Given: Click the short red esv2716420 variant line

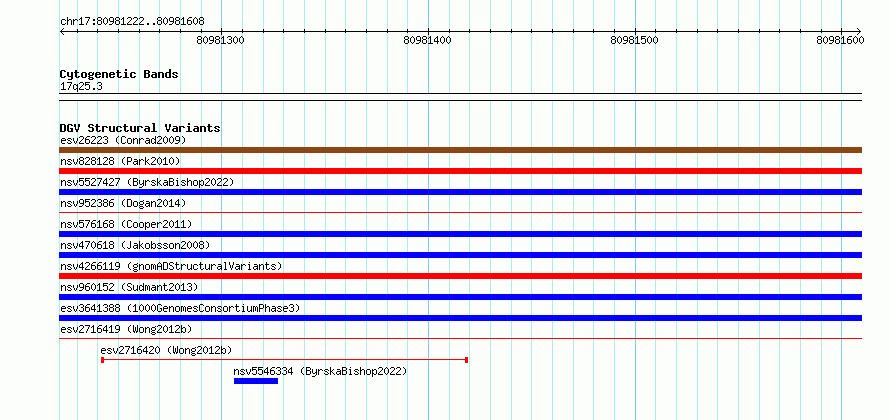Looking at the screenshot, I should [284, 360].
